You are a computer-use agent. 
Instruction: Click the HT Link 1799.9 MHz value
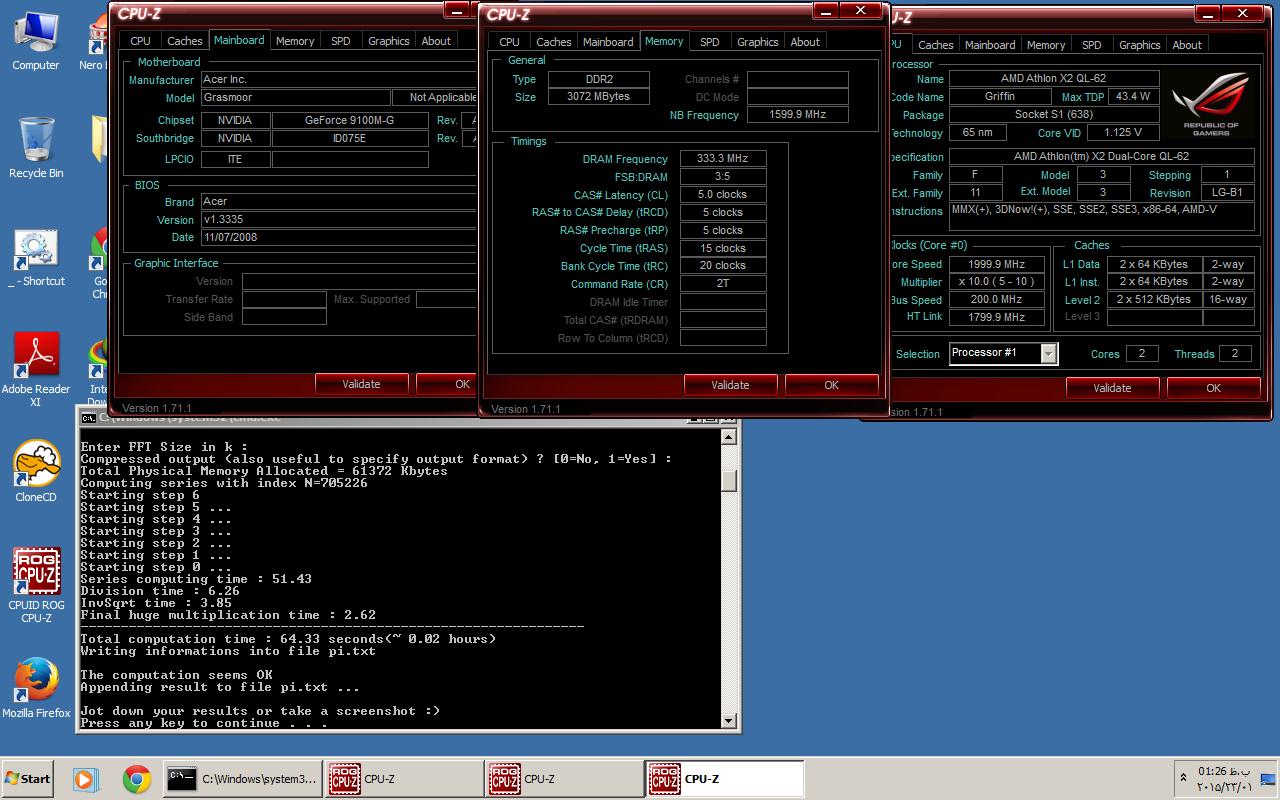point(997,318)
